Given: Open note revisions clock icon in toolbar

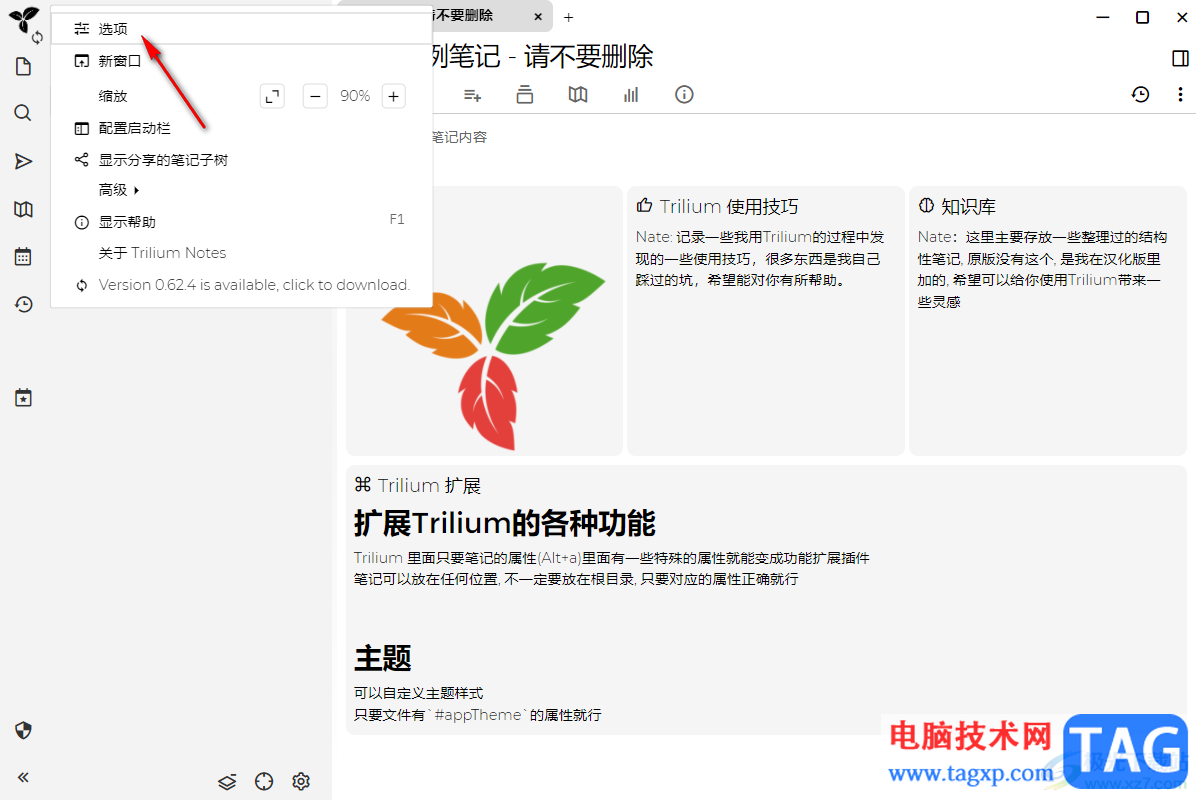Looking at the screenshot, I should (1141, 95).
